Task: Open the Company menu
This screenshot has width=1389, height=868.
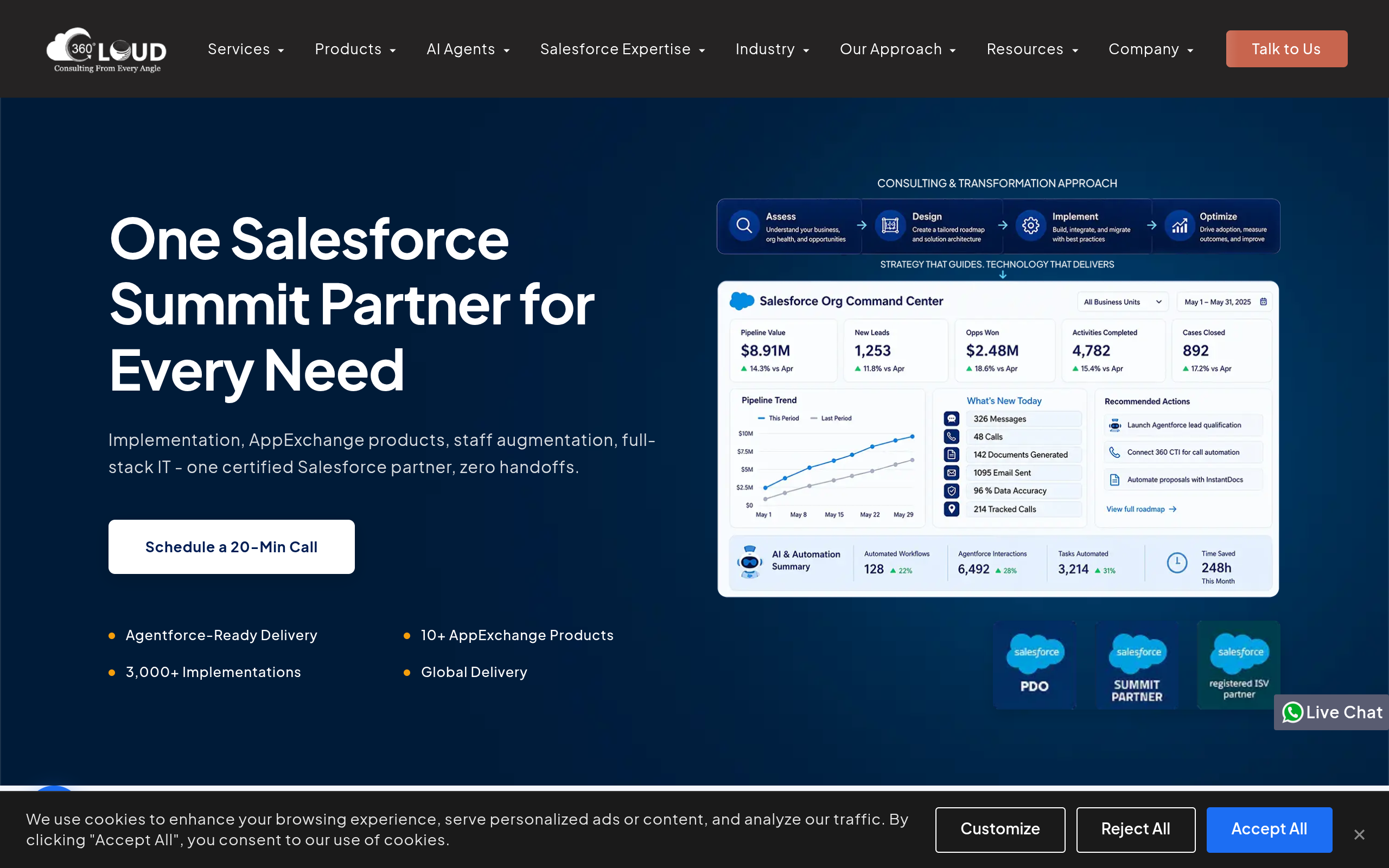Action: click(x=1143, y=49)
